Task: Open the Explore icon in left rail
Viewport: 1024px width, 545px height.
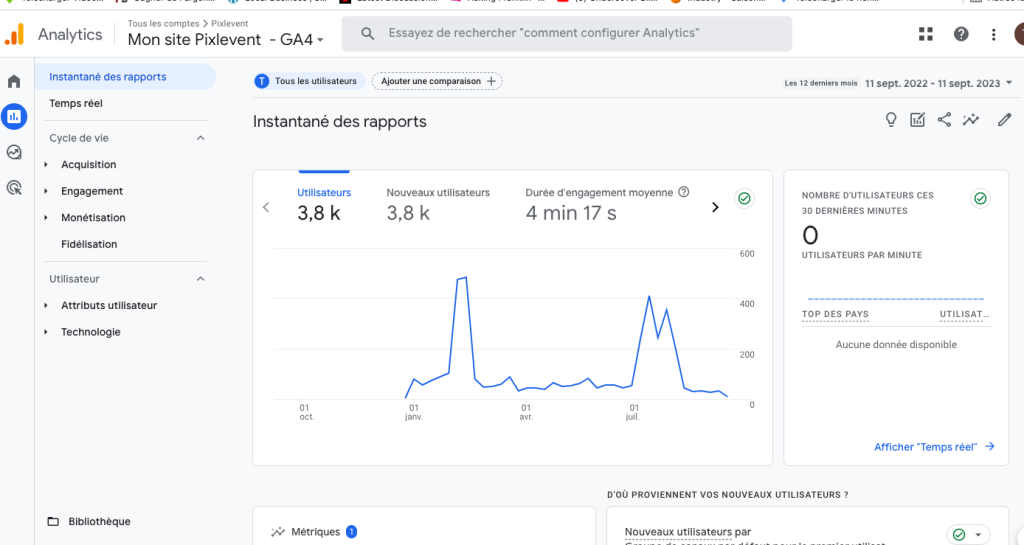Action: point(14,152)
